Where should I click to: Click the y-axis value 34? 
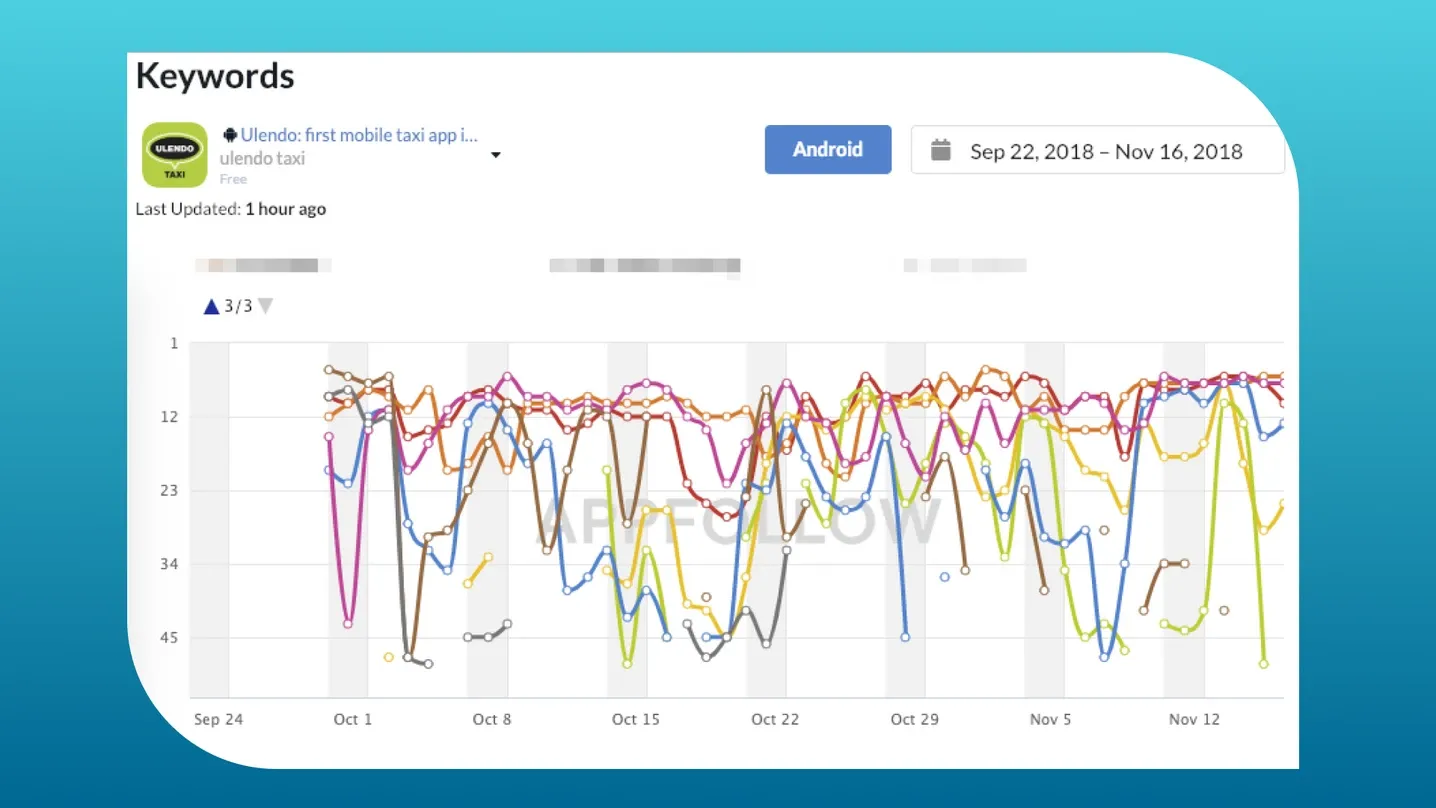(172, 564)
